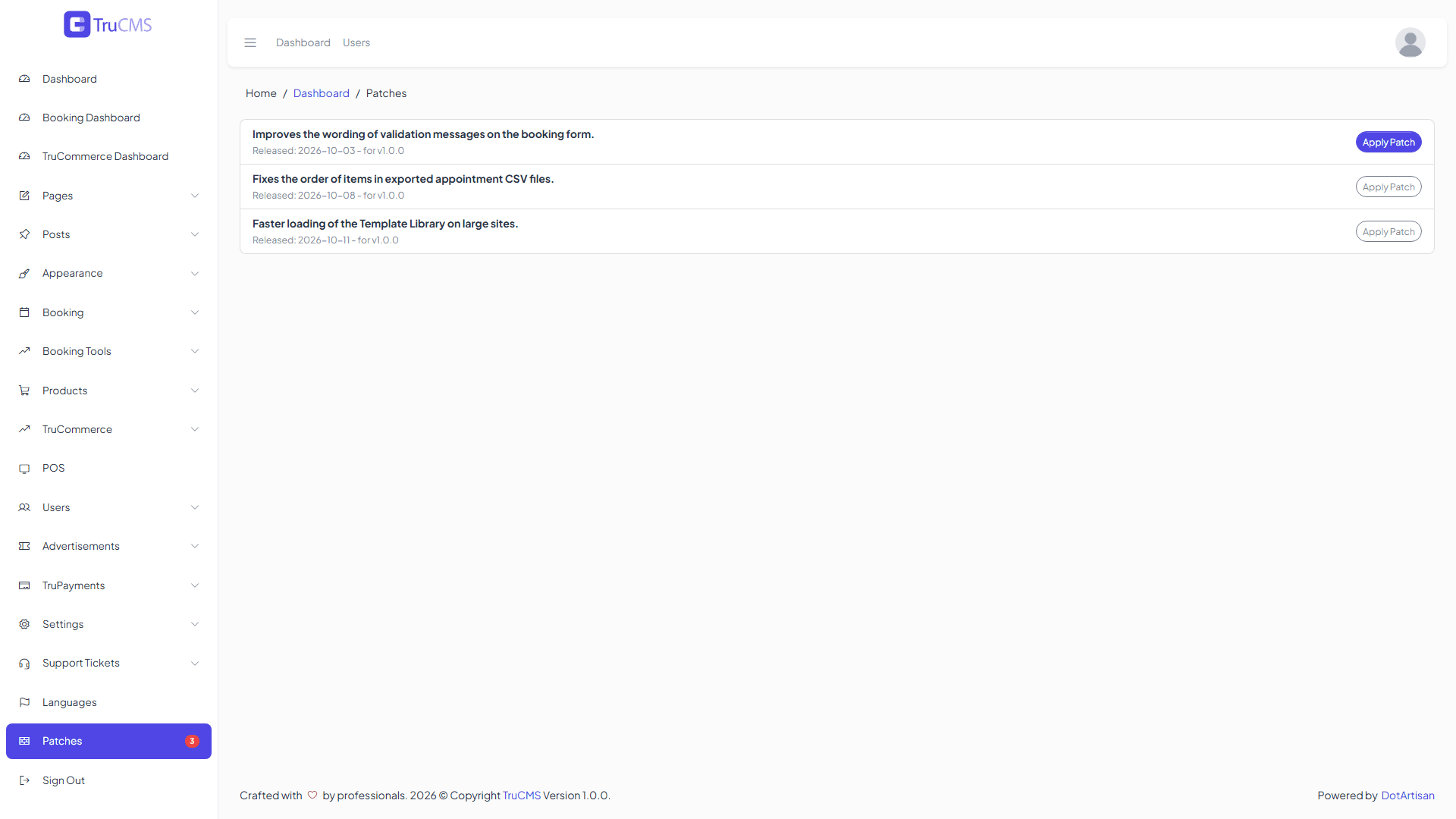The image size is (1456, 819).
Task: Click the Patches grid icon
Action: [x=24, y=741]
